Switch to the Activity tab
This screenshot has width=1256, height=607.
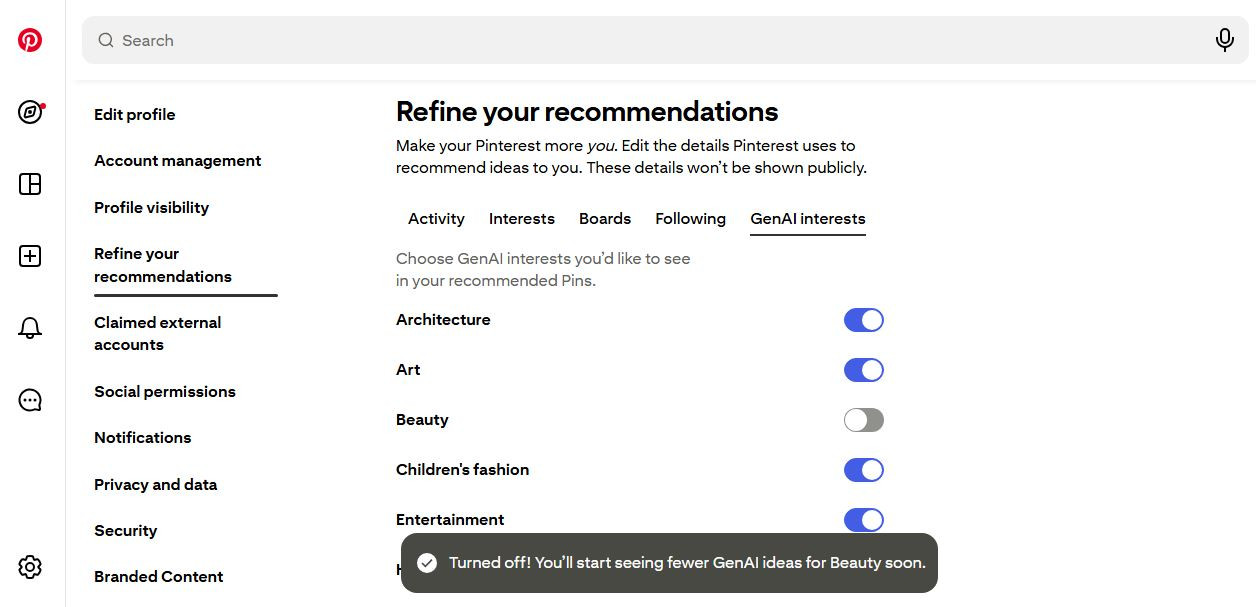pyautogui.click(x=436, y=219)
